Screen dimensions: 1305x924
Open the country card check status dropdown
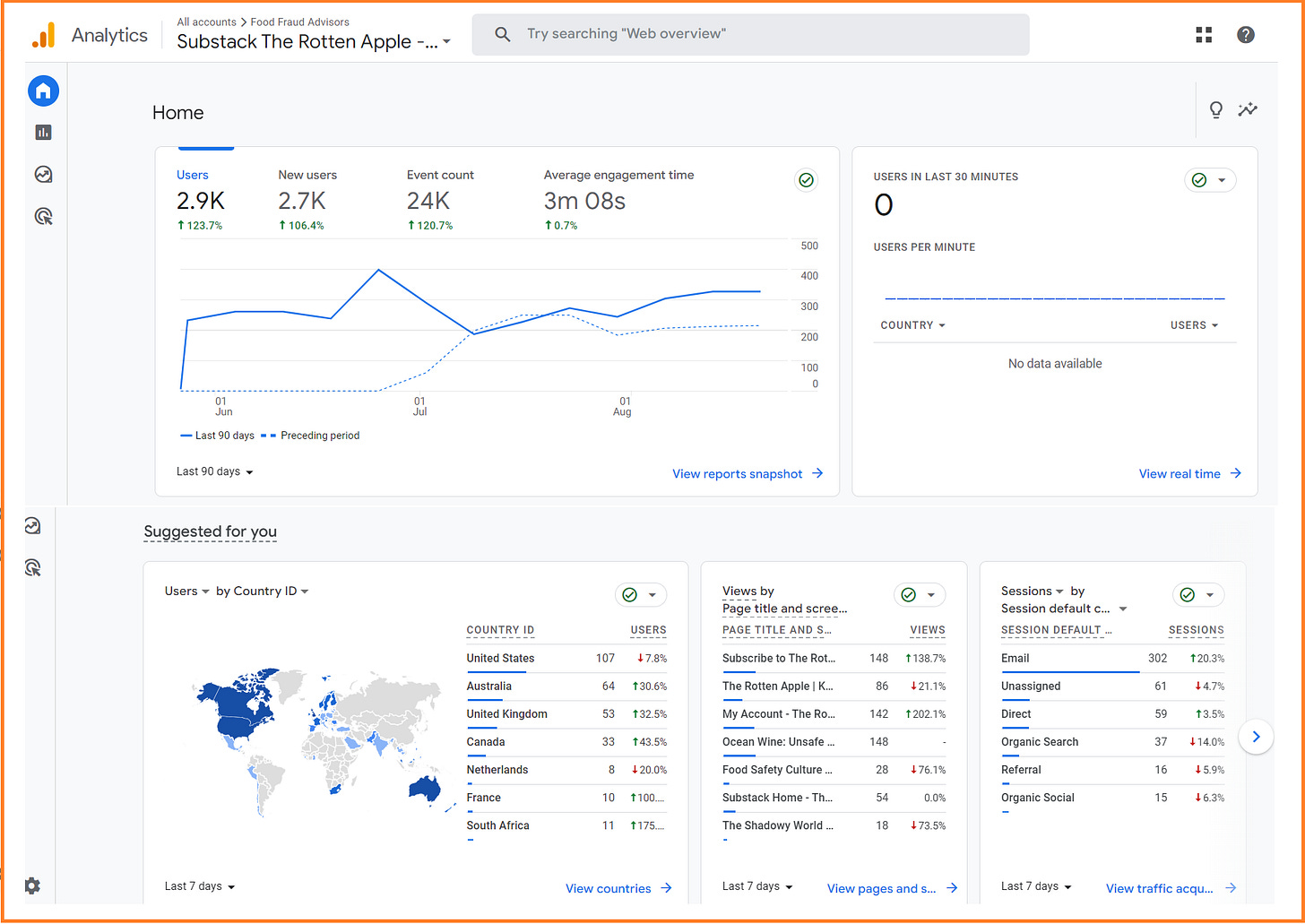(x=641, y=595)
